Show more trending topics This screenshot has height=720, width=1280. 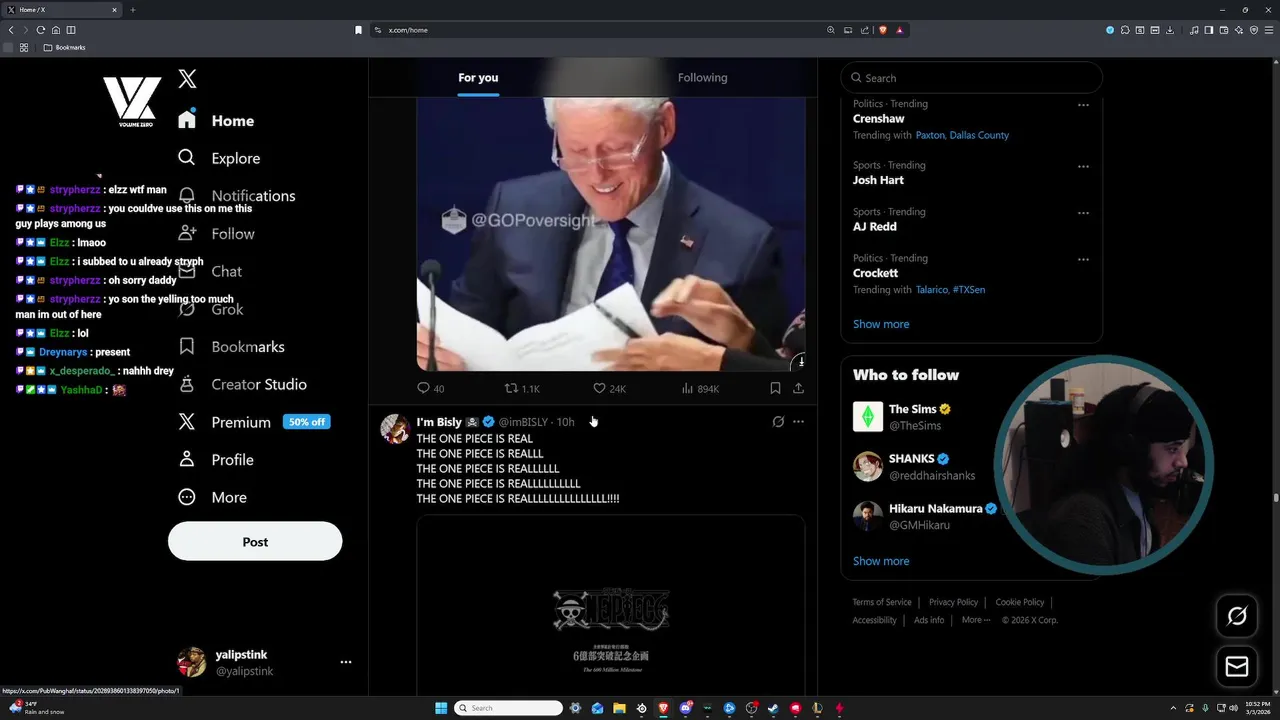pos(881,324)
